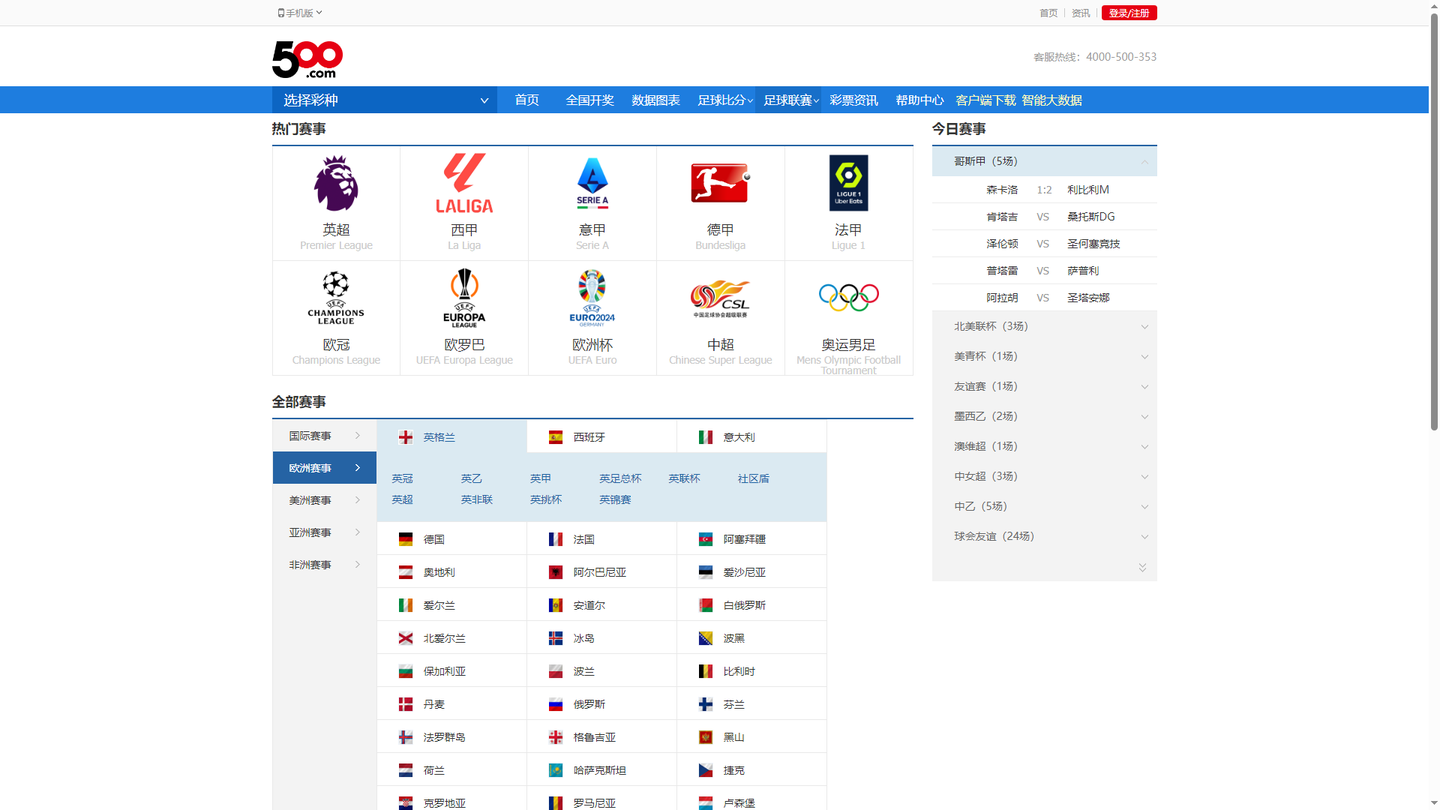Open the 资讯 link at top right
Viewport: 1440px width, 810px height.
(x=1081, y=13)
